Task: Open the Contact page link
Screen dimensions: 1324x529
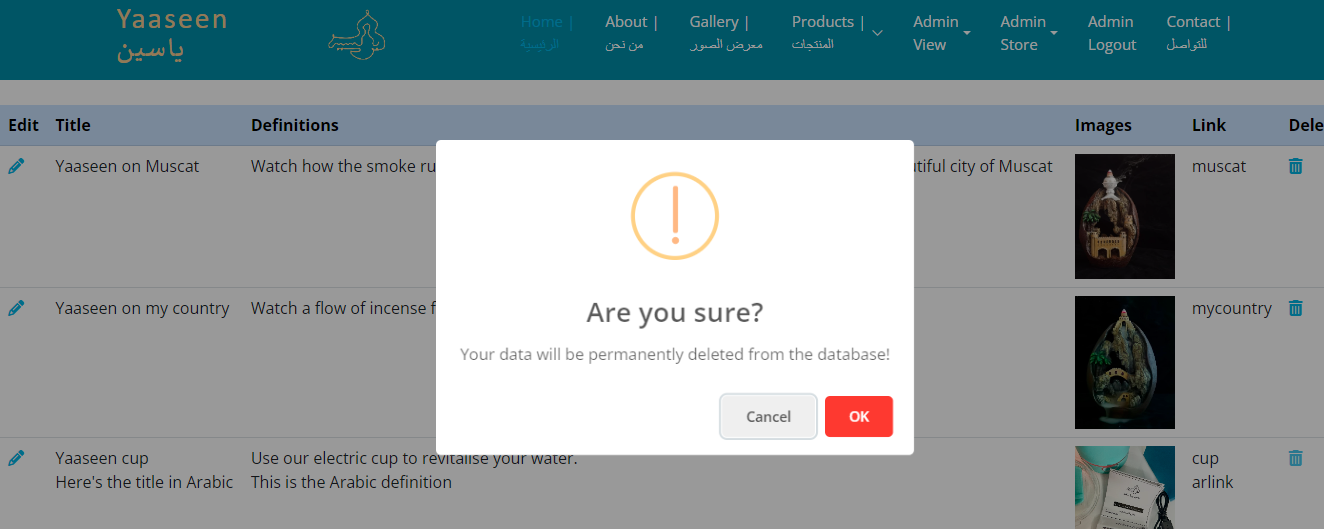Action: click(x=1197, y=32)
